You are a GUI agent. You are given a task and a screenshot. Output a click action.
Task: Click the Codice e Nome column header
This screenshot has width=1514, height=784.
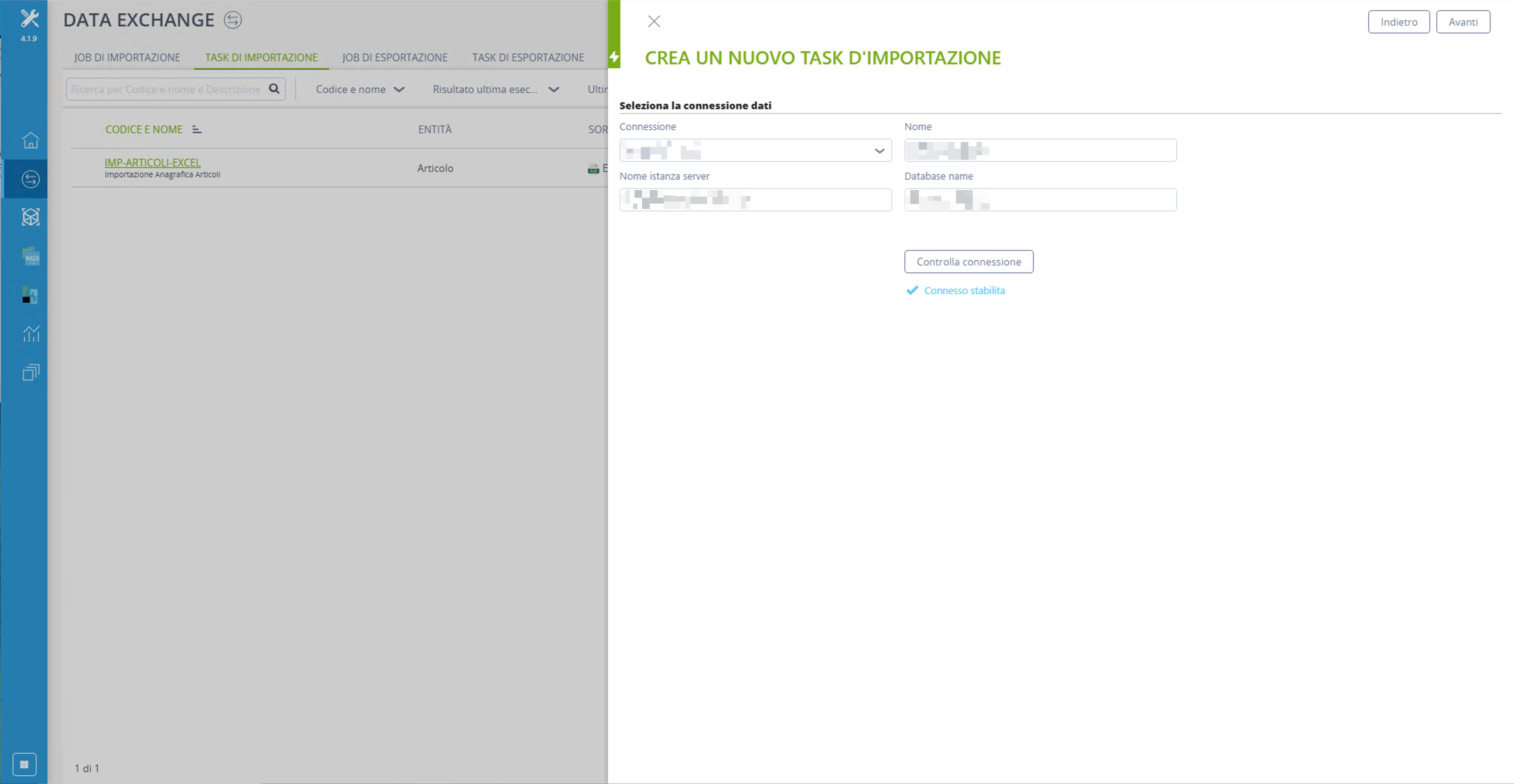[144, 129]
